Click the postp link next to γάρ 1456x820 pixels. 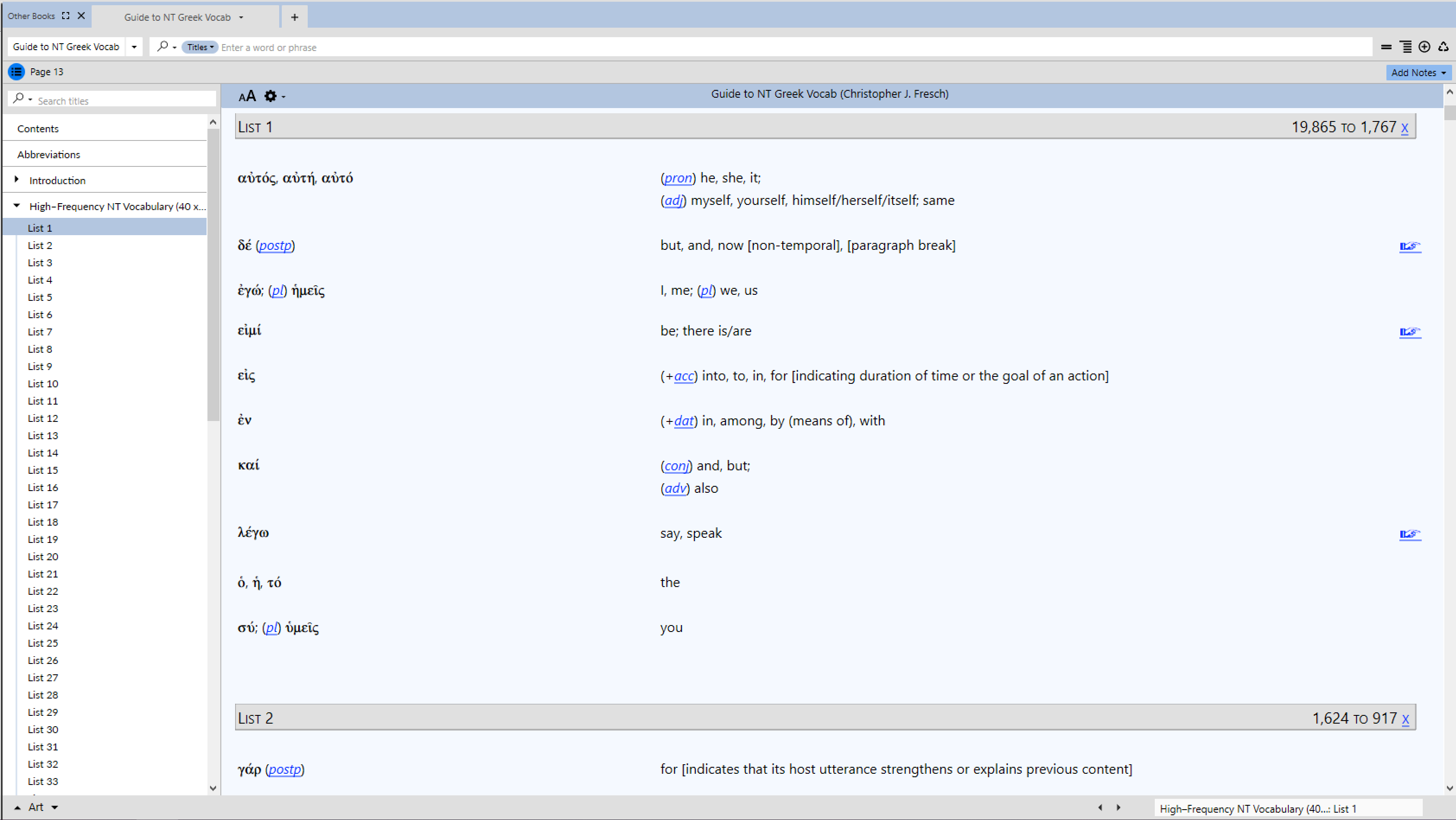(x=285, y=770)
